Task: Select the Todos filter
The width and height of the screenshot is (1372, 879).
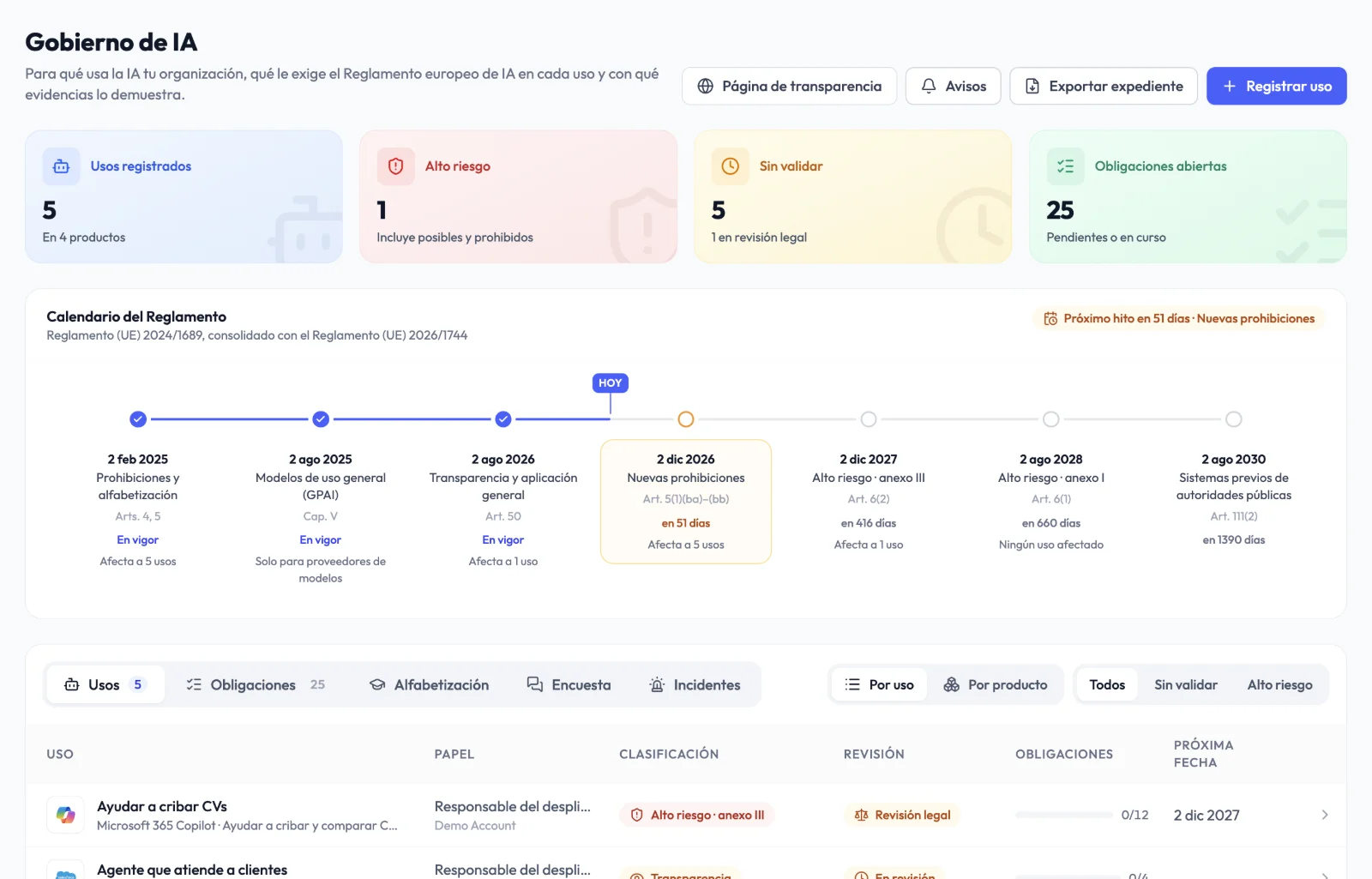Action: [x=1107, y=684]
